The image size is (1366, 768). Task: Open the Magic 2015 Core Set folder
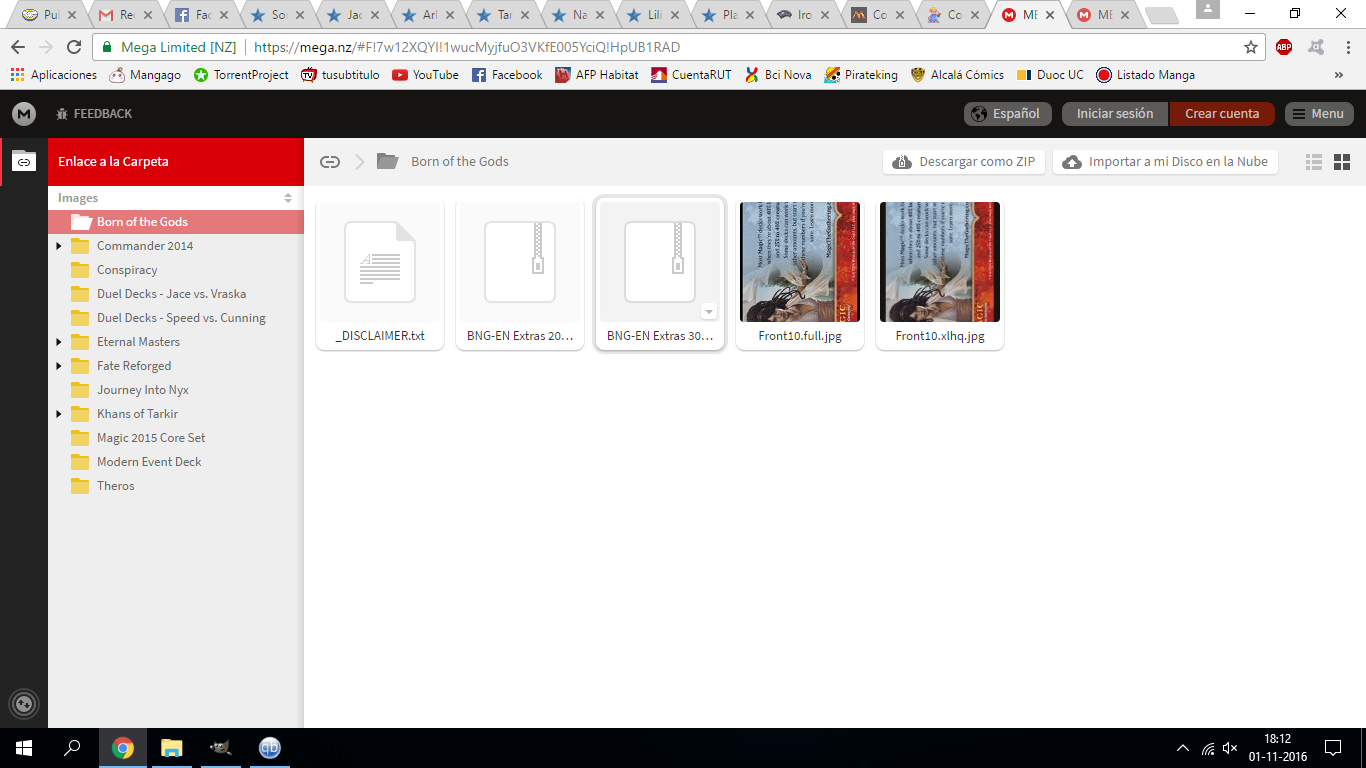coord(151,438)
